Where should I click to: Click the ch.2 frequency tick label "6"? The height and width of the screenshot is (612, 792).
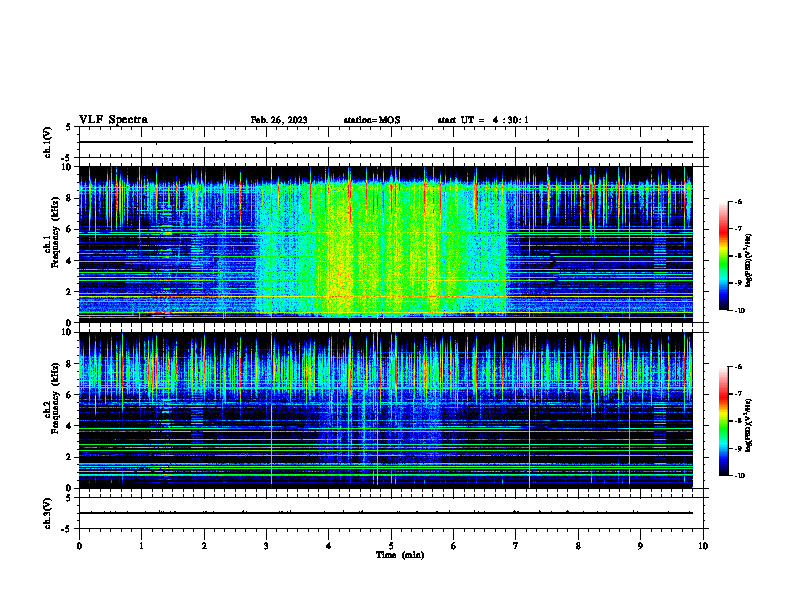(x=70, y=395)
